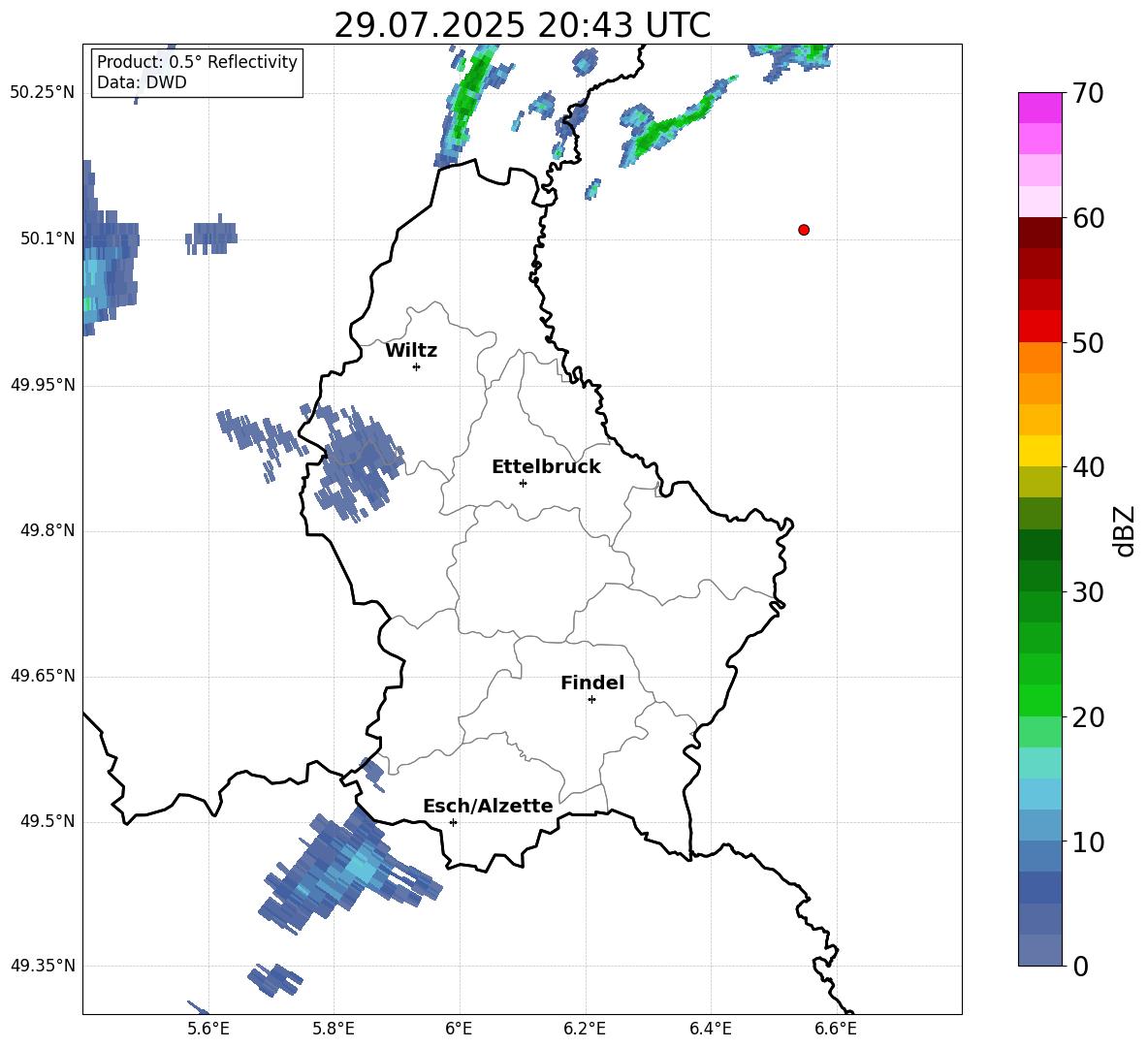Viewport: 1148px width, 1048px height.
Task: Click the 20 label on the colorbar
Action: point(1087,717)
